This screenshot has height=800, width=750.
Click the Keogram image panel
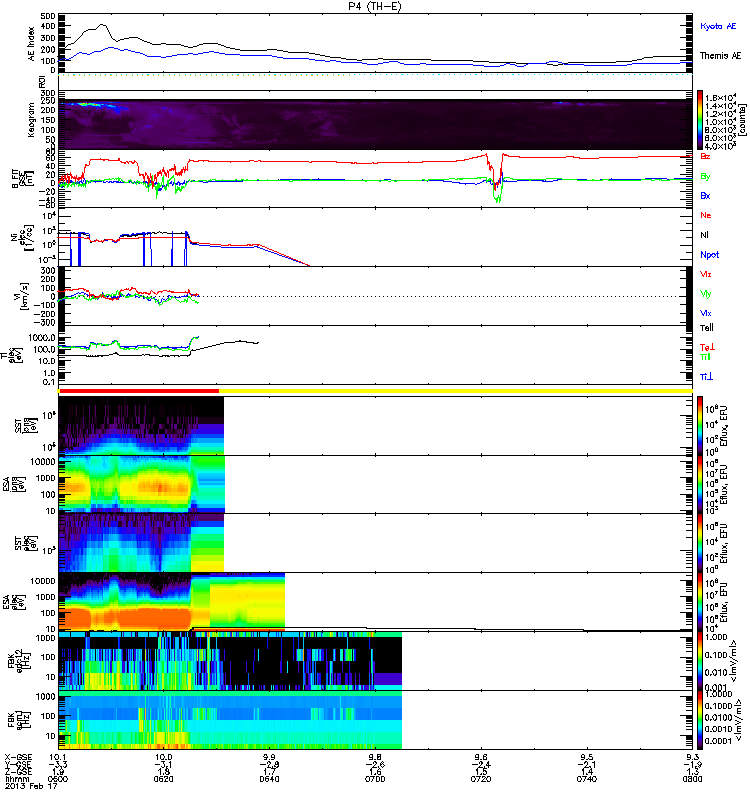(376, 124)
